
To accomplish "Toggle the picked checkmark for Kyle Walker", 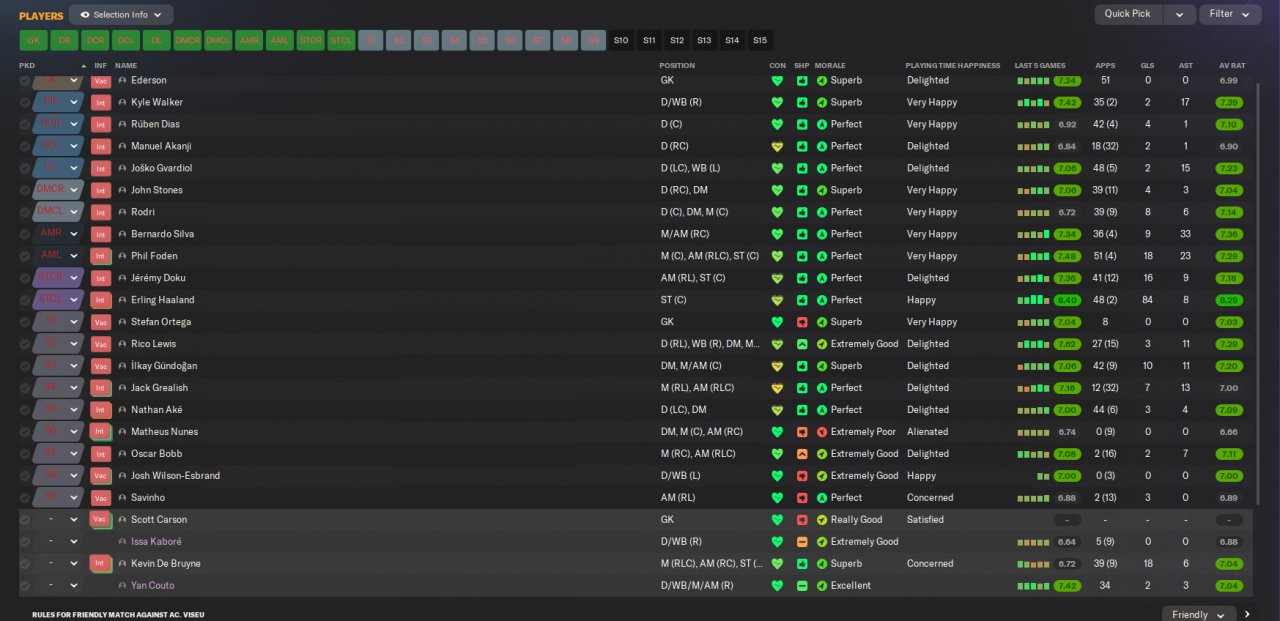I will pos(25,102).
